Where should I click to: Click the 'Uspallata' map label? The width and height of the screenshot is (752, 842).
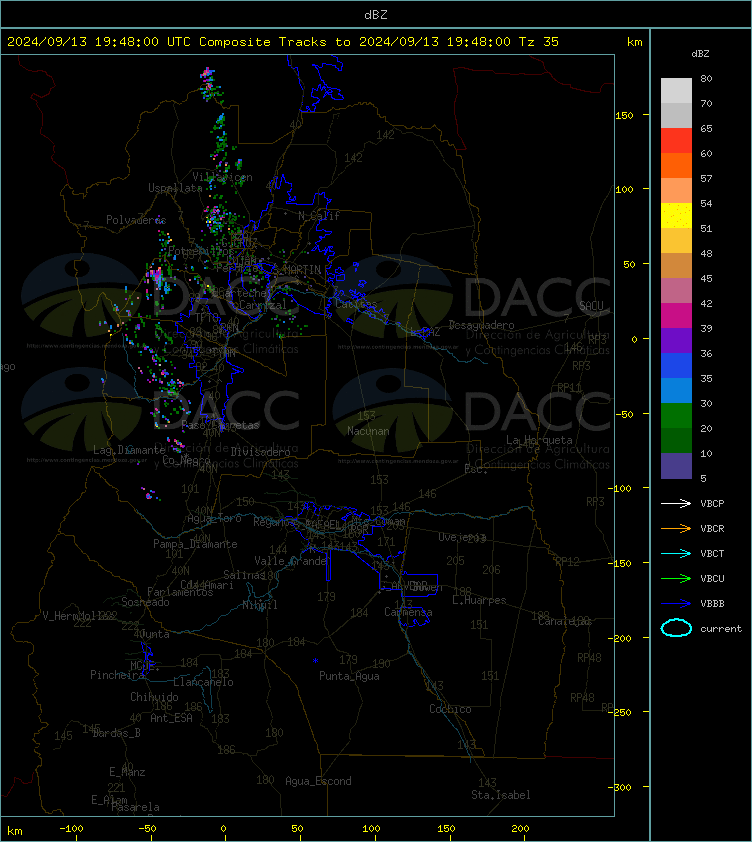pyautogui.click(x=175, y=188)
